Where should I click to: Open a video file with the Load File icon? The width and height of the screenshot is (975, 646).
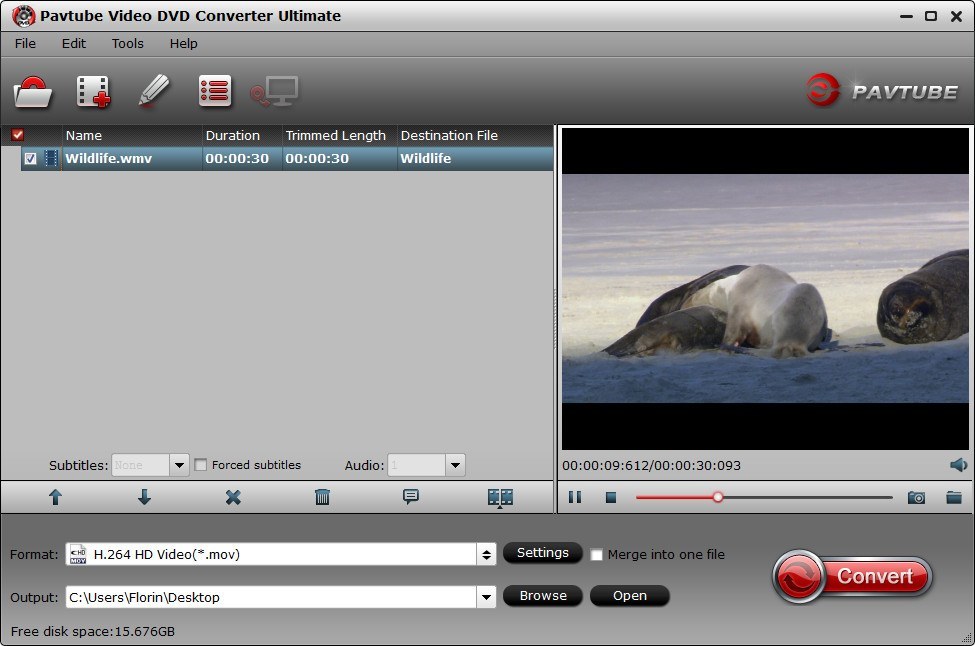point(32,91)
